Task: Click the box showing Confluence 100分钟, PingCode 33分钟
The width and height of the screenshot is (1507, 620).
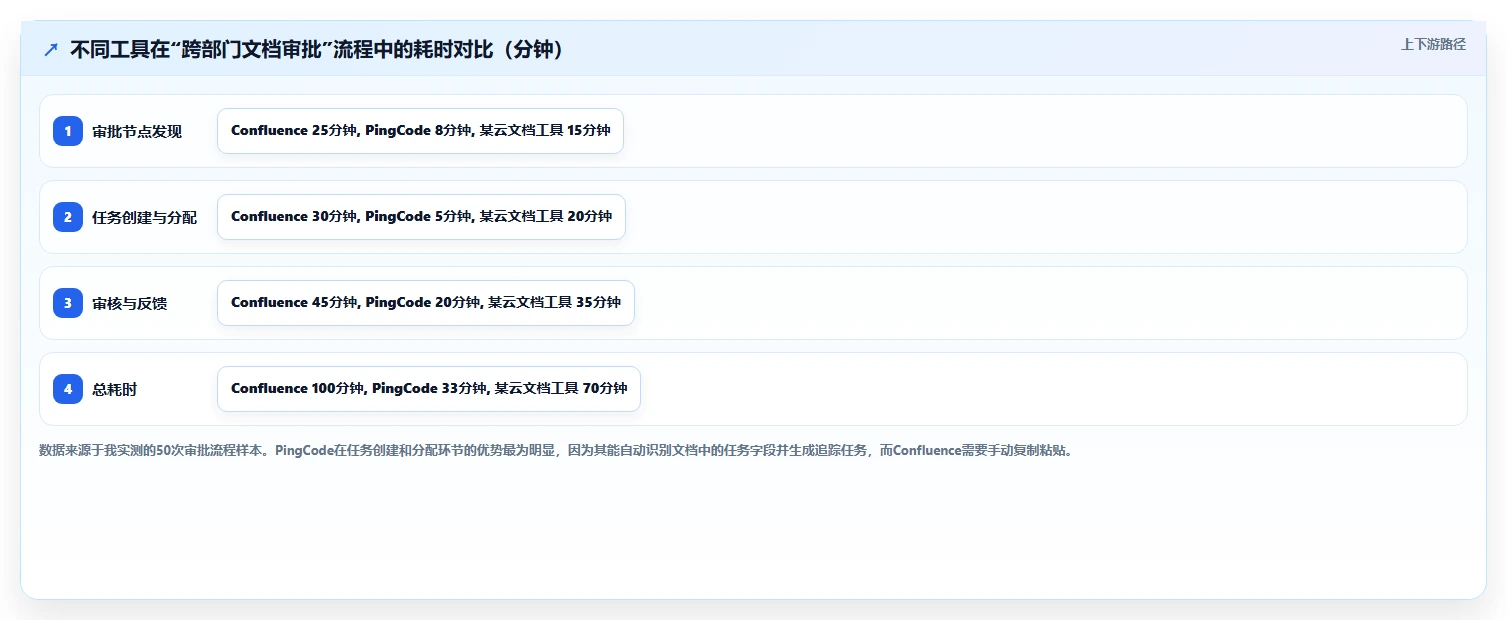Action: 429,389
